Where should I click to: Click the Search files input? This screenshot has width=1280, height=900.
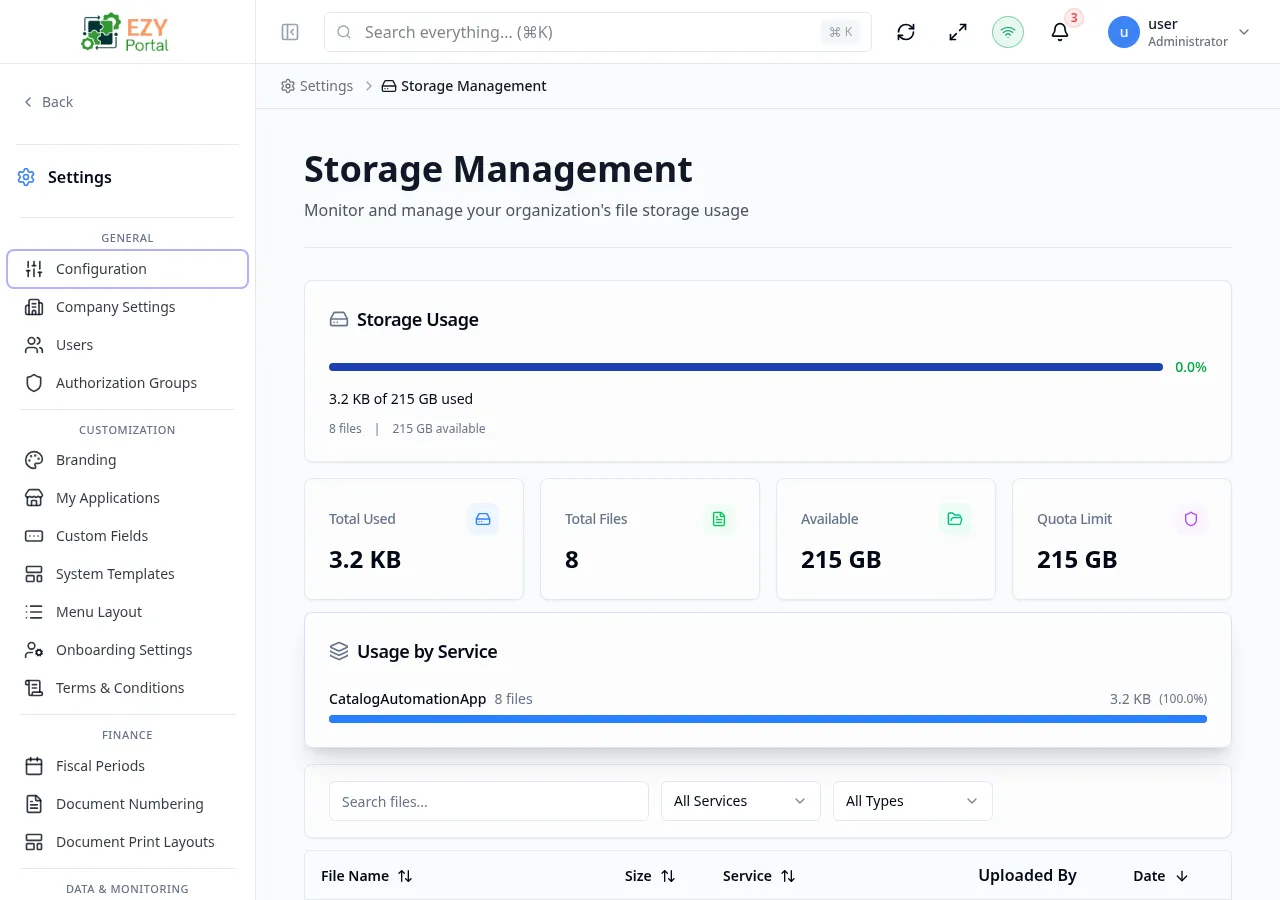point(489,801)
